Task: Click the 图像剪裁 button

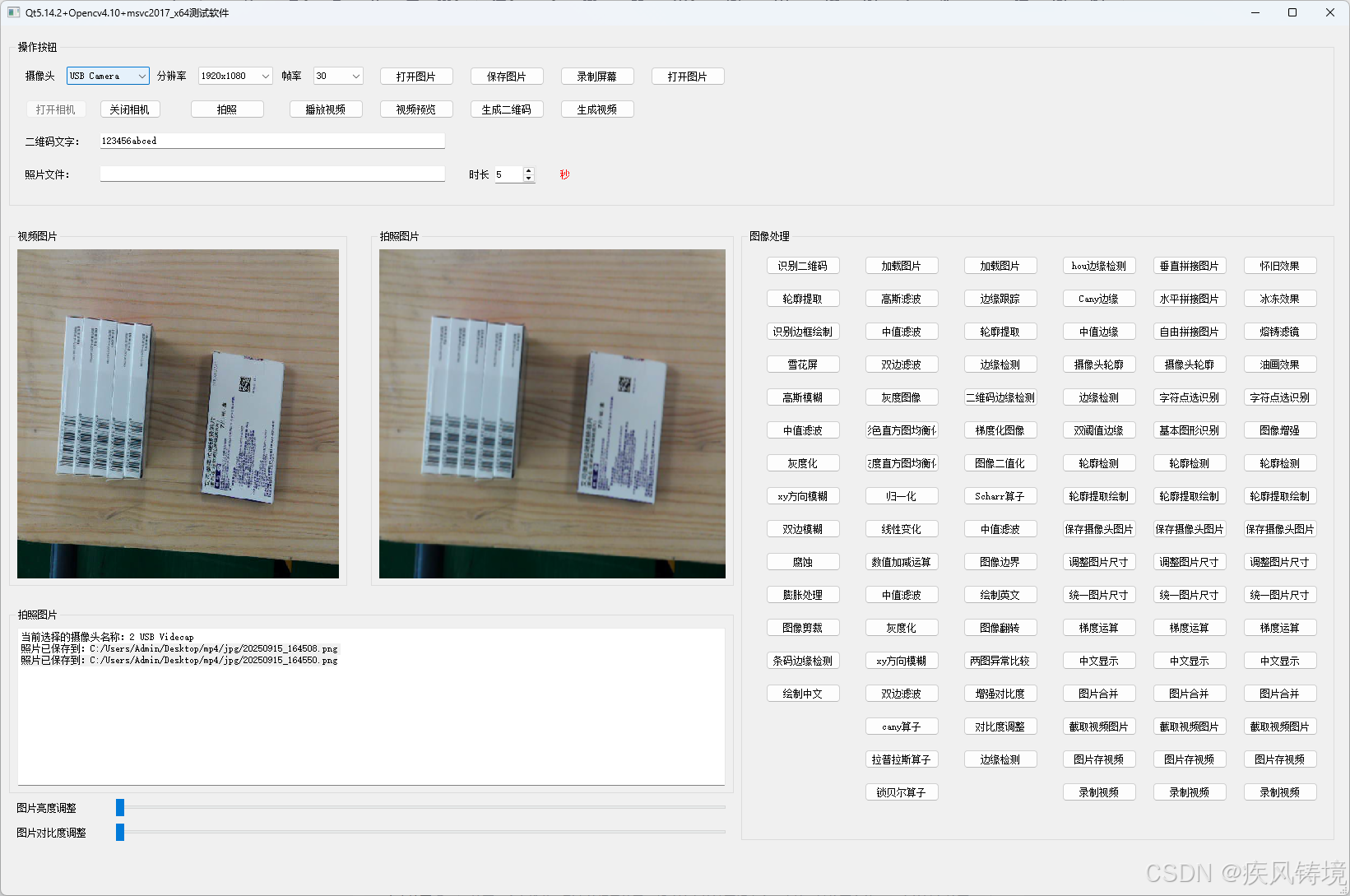Action: pyautogui.click(x=803, y=628)
